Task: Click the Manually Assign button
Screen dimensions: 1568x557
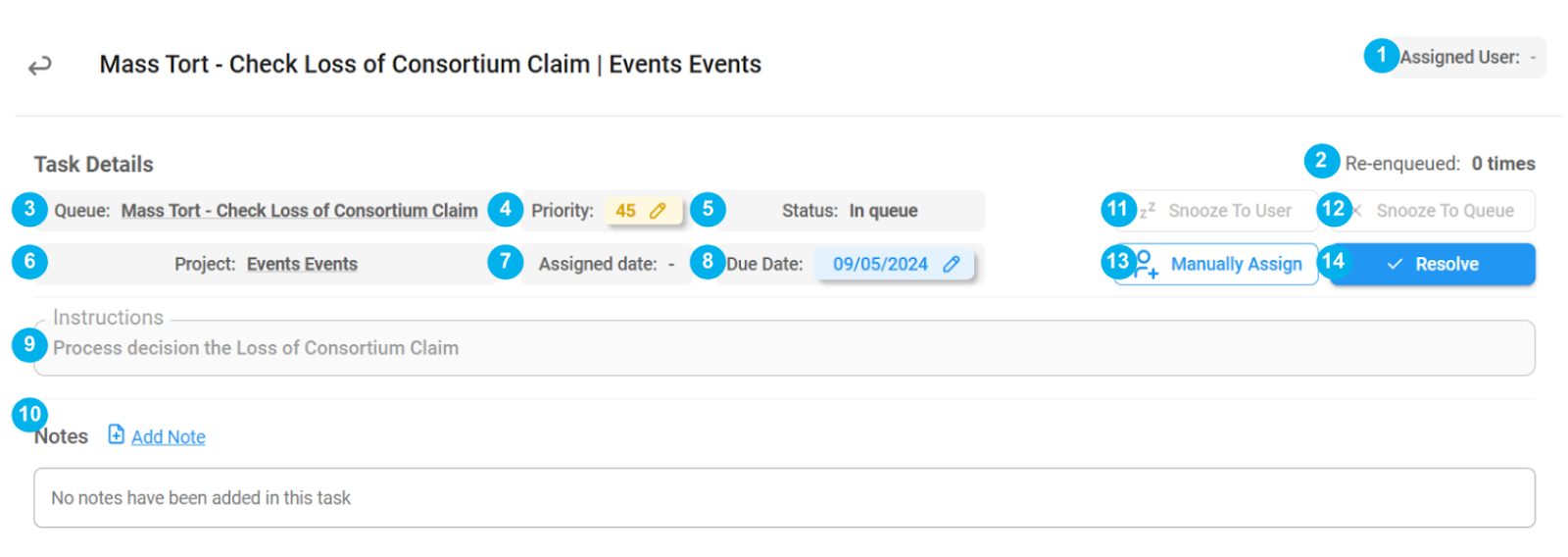Action: tap(1215, 264)
